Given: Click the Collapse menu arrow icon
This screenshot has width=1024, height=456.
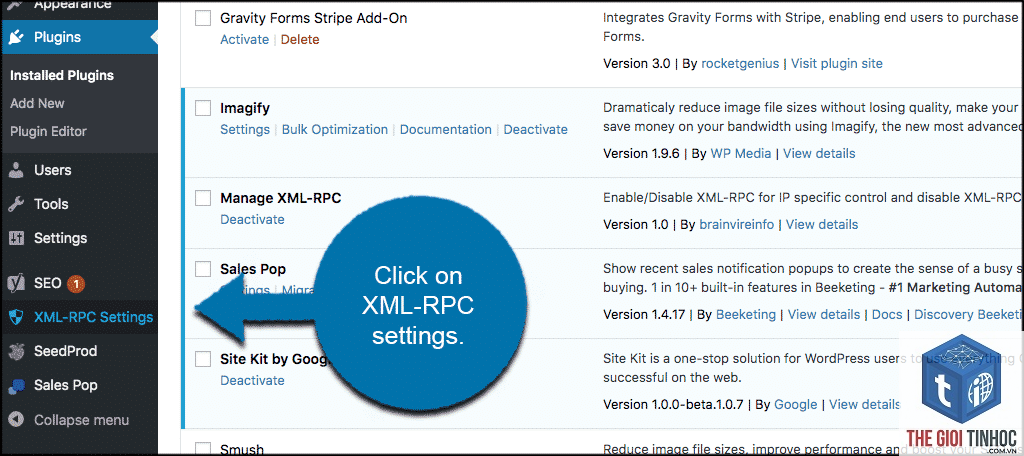Looking at the screenshot, I should pyautogui.click(x=16, y=419).
